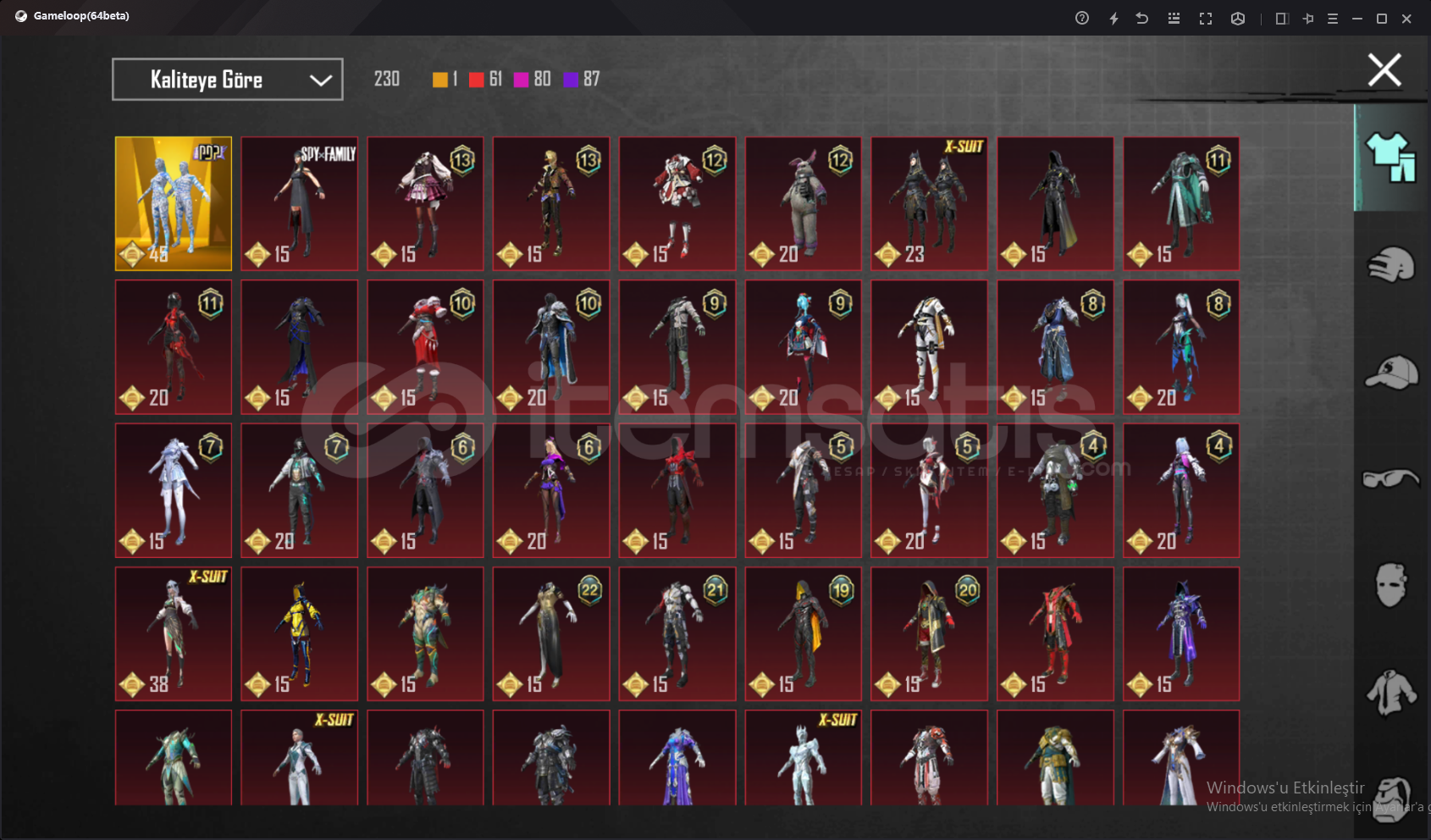
Task: Click the total item count 230
Action: pyautogui.click(x=387, y=79)
